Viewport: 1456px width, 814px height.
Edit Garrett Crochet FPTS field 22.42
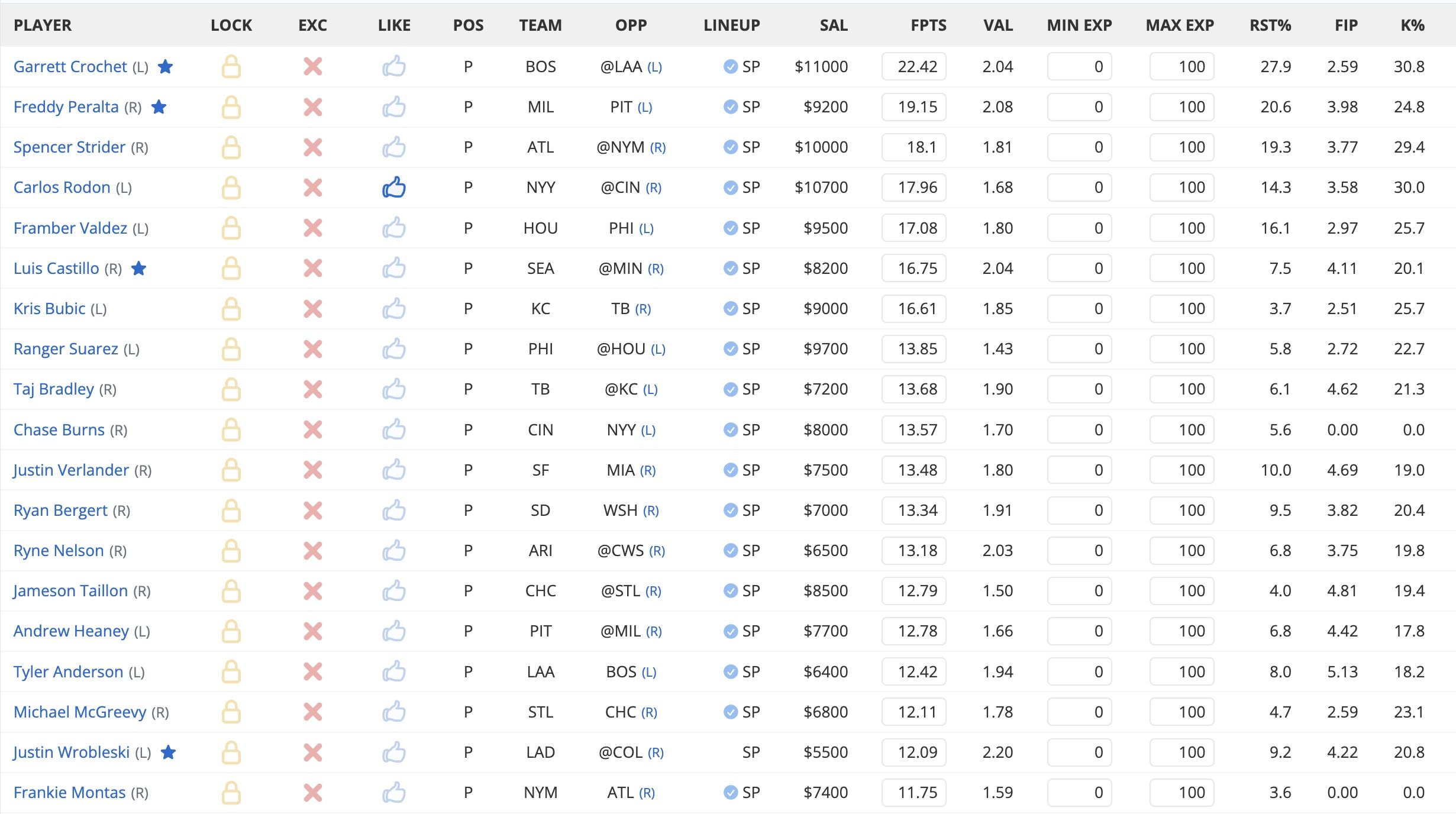tap(914, 67)
